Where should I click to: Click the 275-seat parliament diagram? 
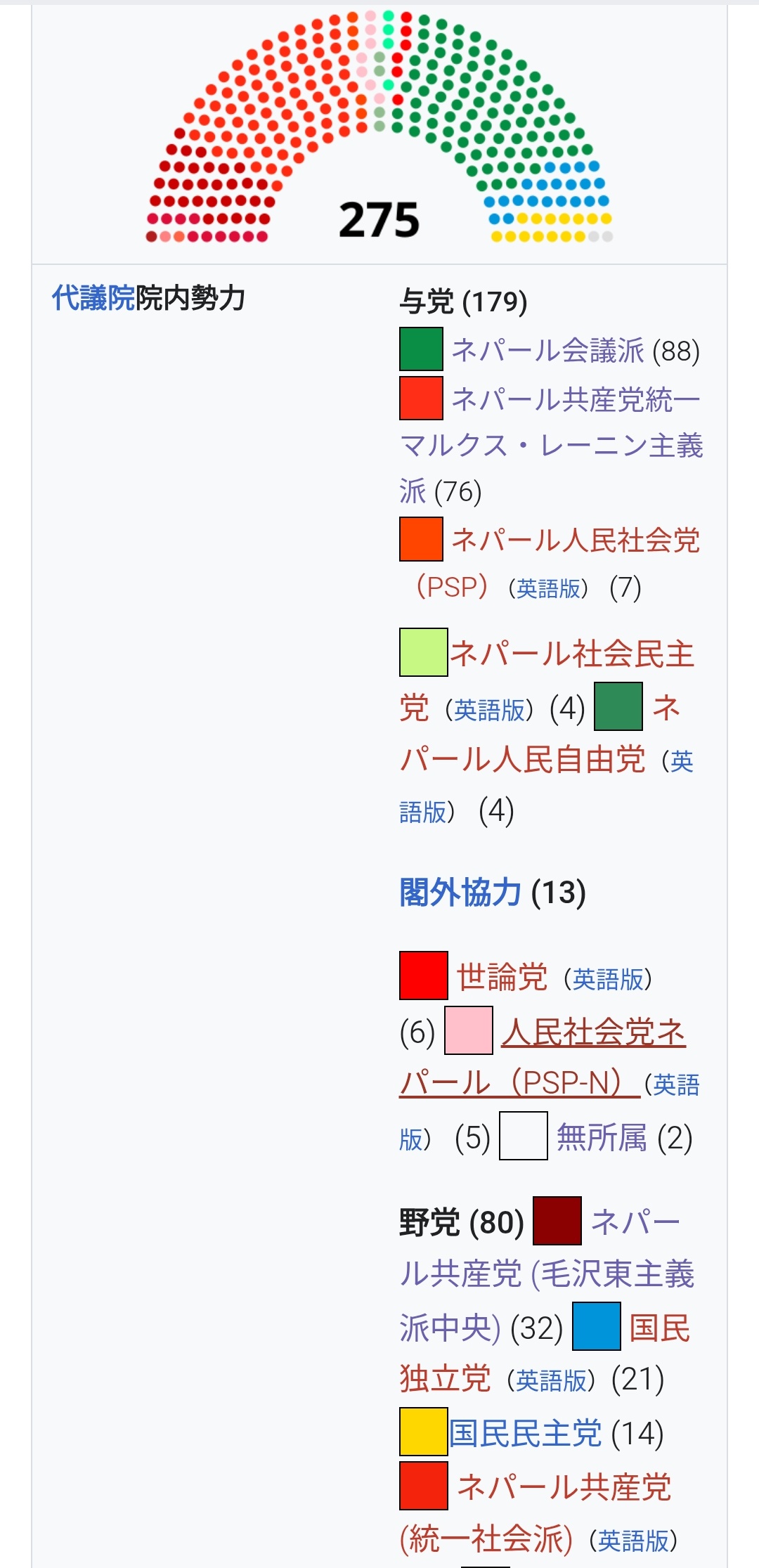coord(379,128)
